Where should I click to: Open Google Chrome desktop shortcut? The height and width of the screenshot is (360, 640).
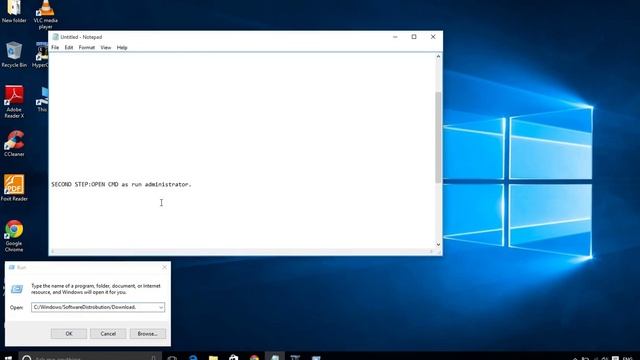[x=14, y=236]
